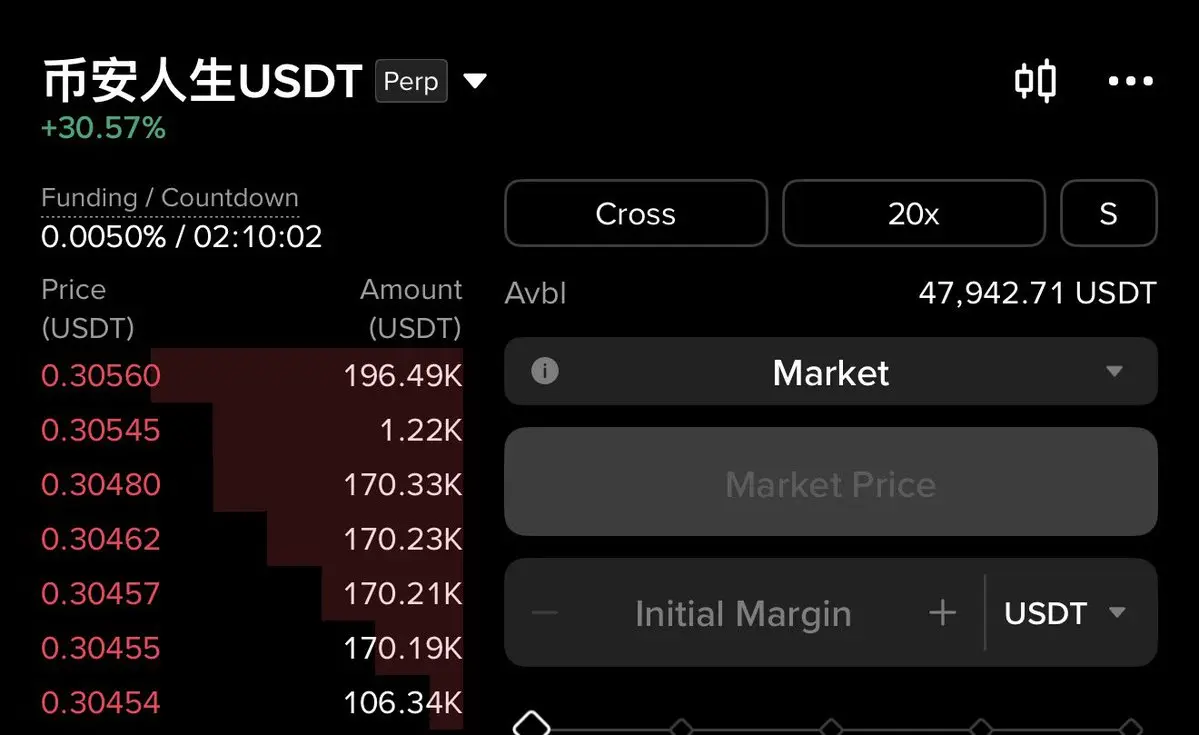Screen dimensions: 1199x735
Task: Change the 20x leverage setting
Action: coord(913,213)
